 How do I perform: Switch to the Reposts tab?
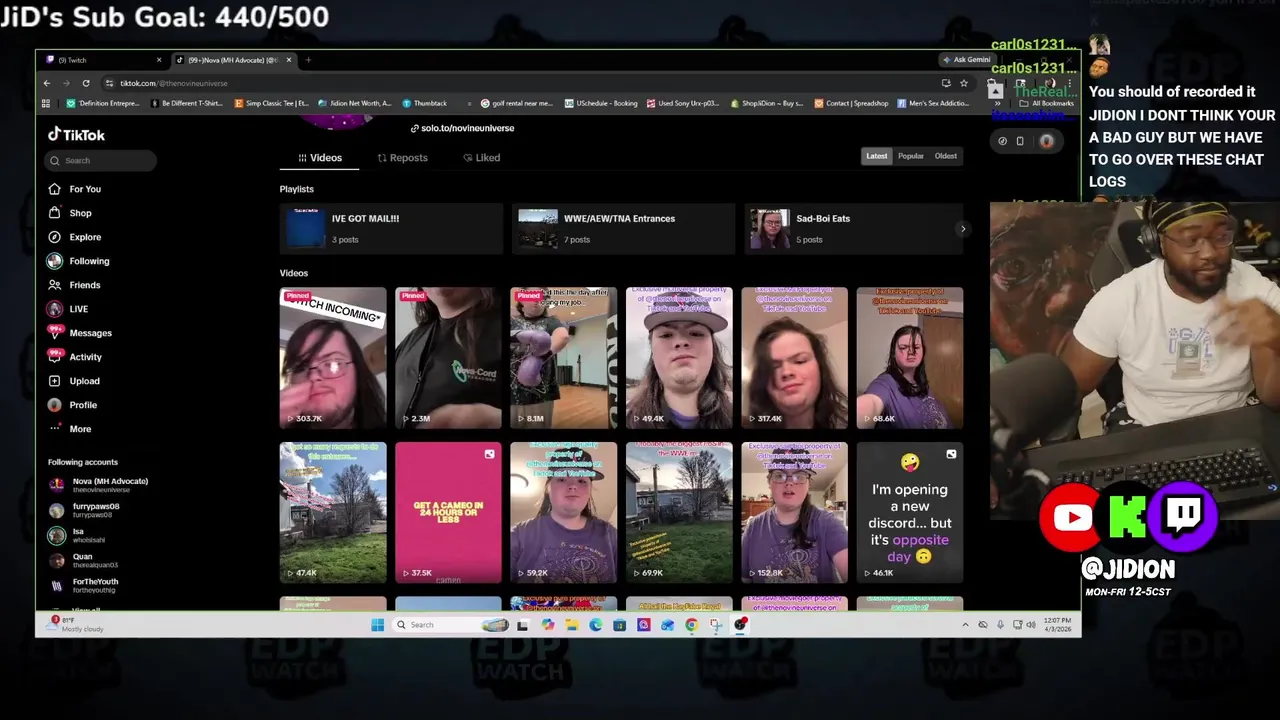pyautogui.click(x=402, y=158)
